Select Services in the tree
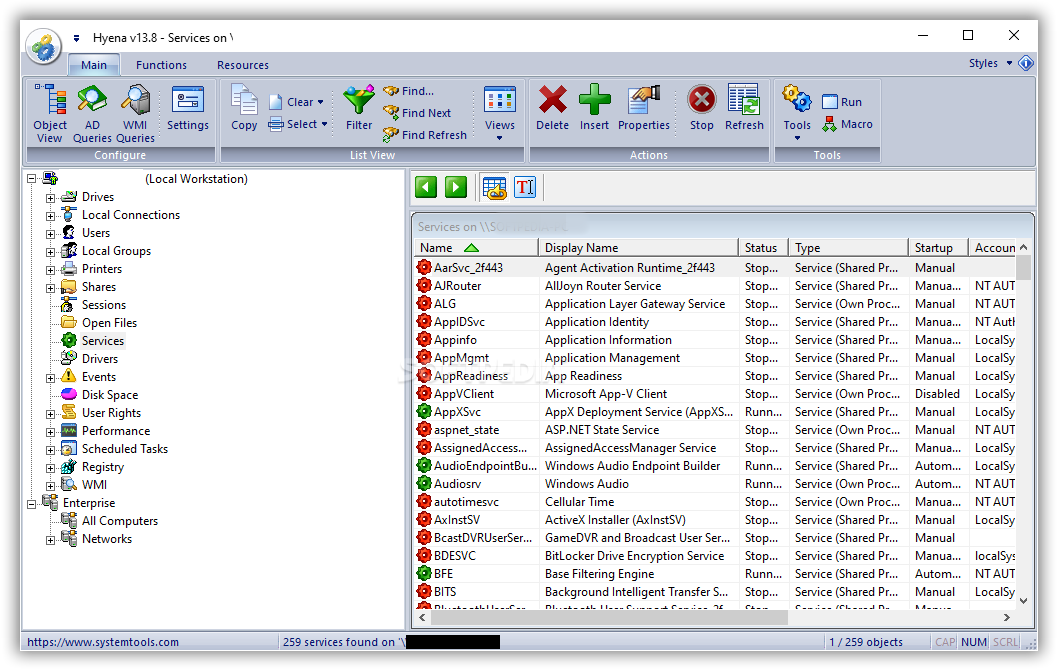 tap(103, 341)
